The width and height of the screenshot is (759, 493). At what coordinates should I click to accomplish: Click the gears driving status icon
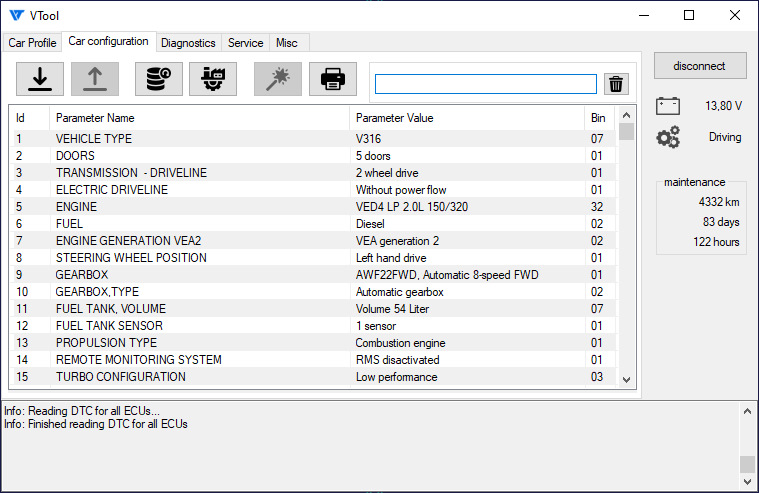coord(668,137)
